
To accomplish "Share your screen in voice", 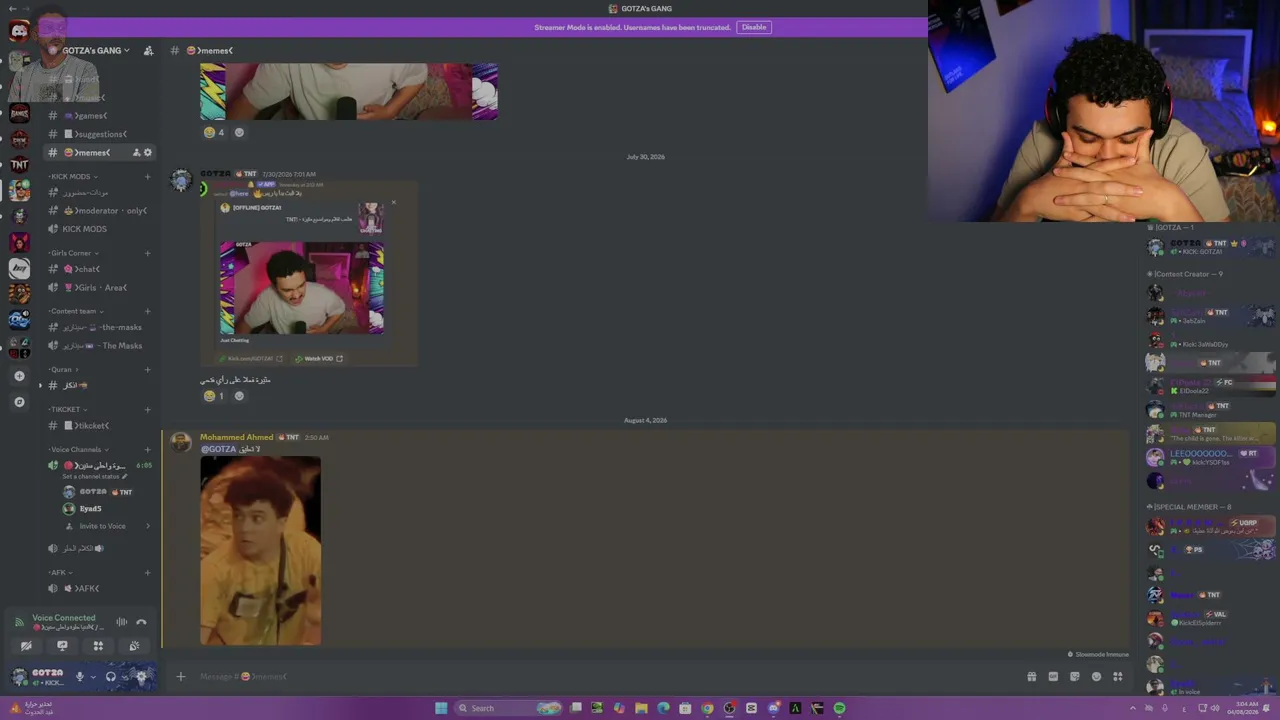I will (62, 646).
